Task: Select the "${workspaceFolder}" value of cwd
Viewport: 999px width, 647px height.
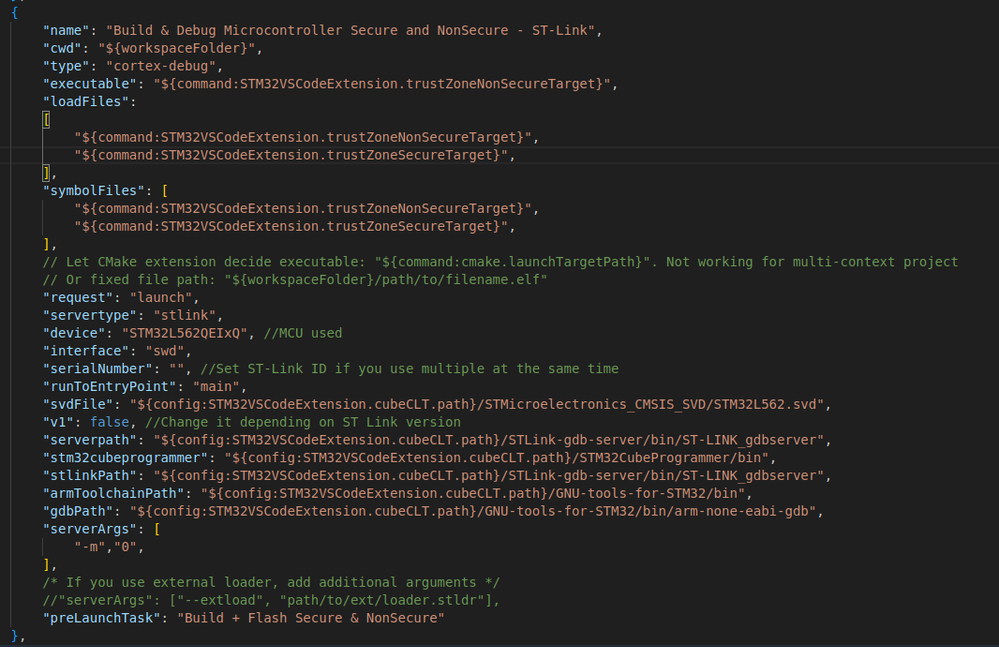Action: pos(176,48)
